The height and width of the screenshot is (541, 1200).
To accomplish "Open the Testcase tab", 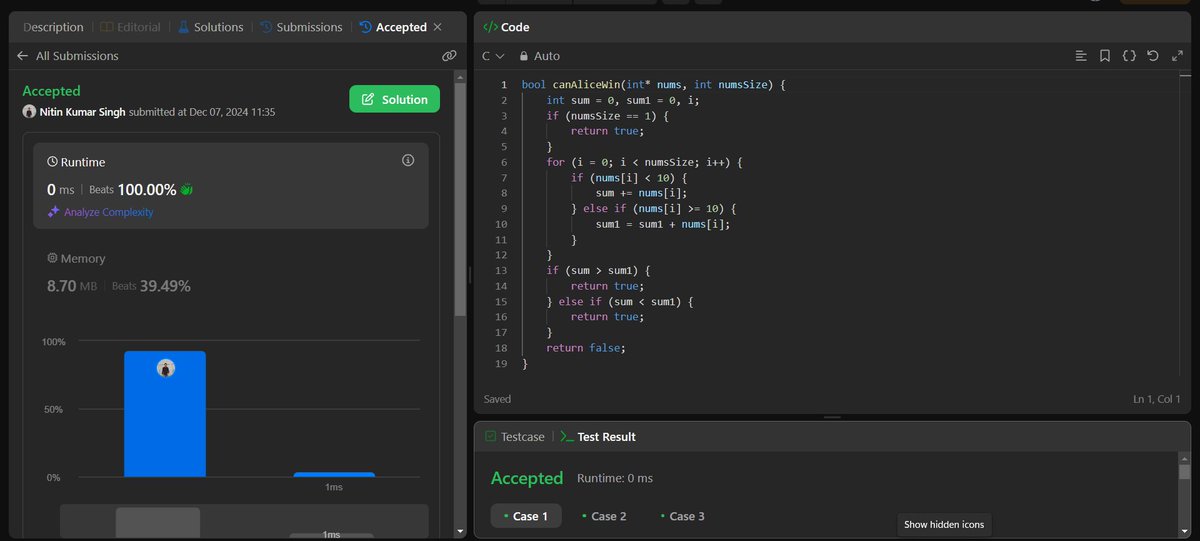I will [x=514, y=437].
